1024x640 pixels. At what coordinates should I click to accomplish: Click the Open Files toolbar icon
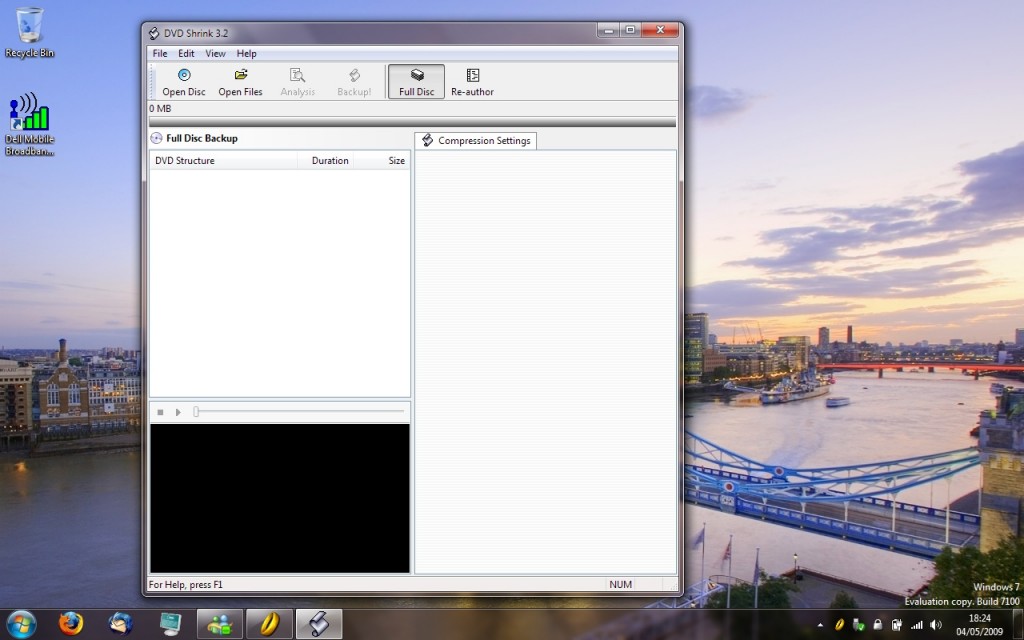[240, 82]
